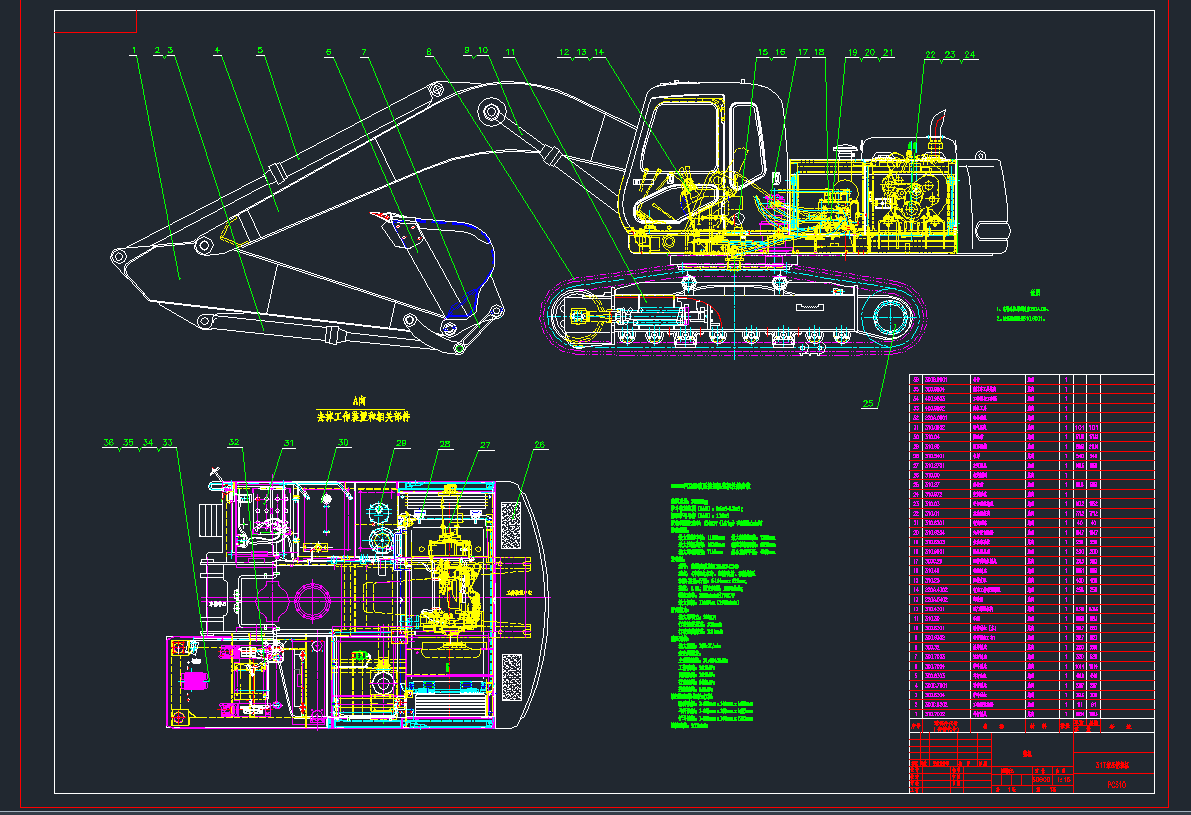Image resolution: width=1191 pixels, height=815 pixels.
Task: Select callout number 10 label
Action: pos(483,51)
